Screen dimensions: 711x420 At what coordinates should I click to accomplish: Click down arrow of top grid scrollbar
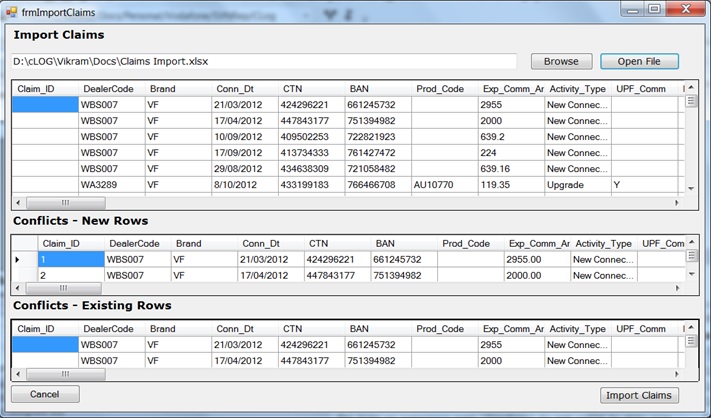[x=691, y=188]
